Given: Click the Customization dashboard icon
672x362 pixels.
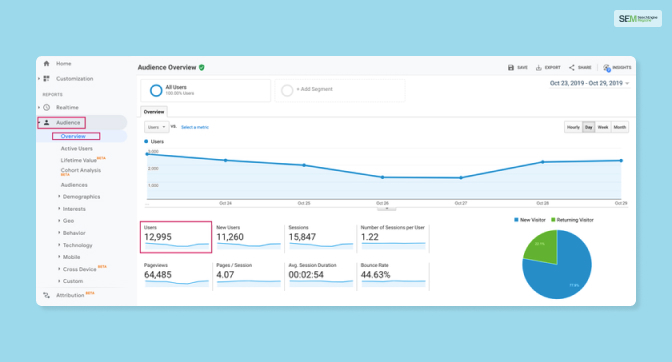Looking at the screenshot, I should pos(46,78).
